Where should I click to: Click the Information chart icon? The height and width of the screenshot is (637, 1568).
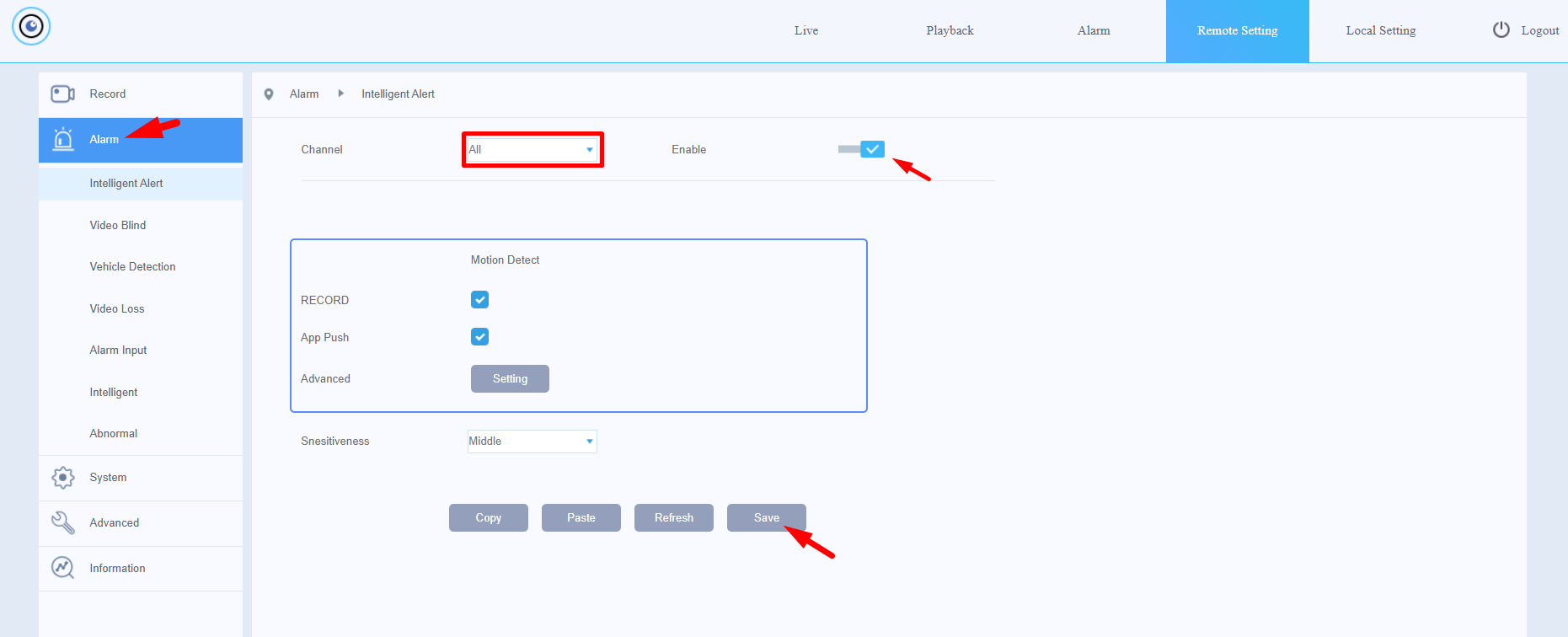point(63,568)
